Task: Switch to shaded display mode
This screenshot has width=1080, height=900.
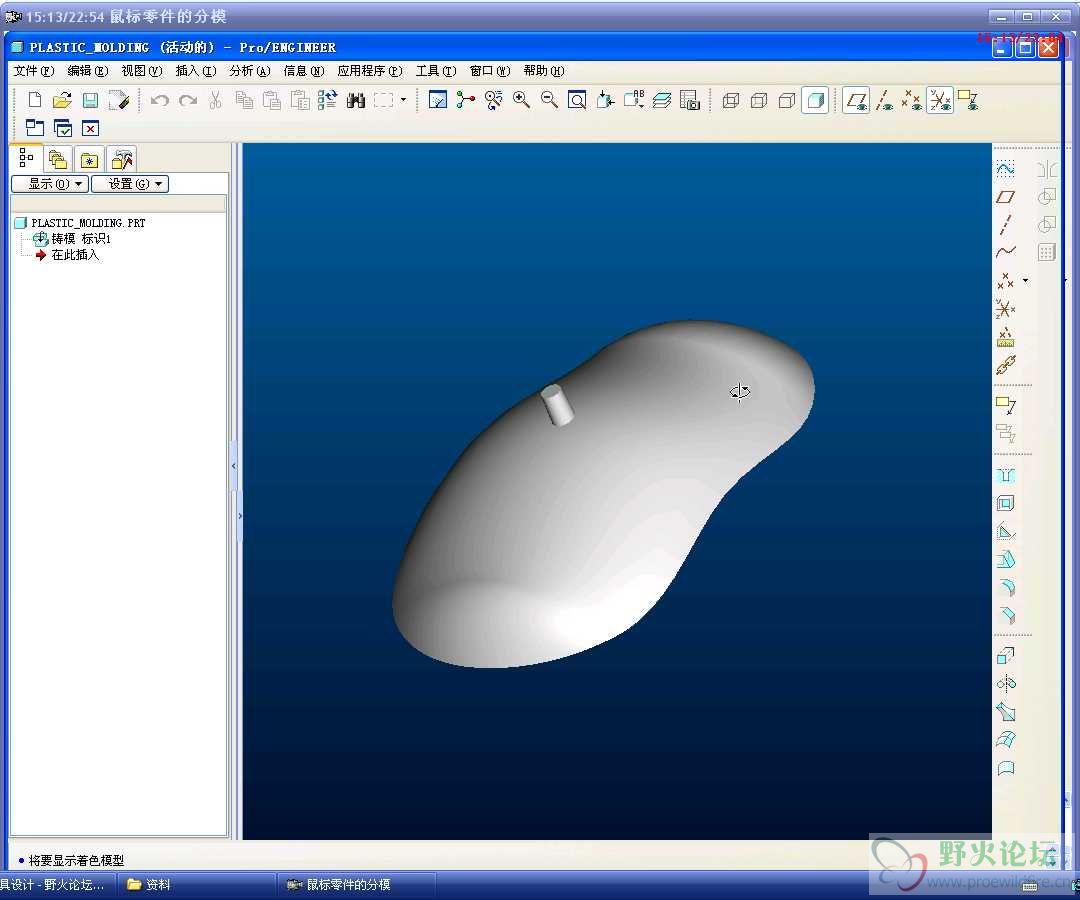Action: point(816,101)
